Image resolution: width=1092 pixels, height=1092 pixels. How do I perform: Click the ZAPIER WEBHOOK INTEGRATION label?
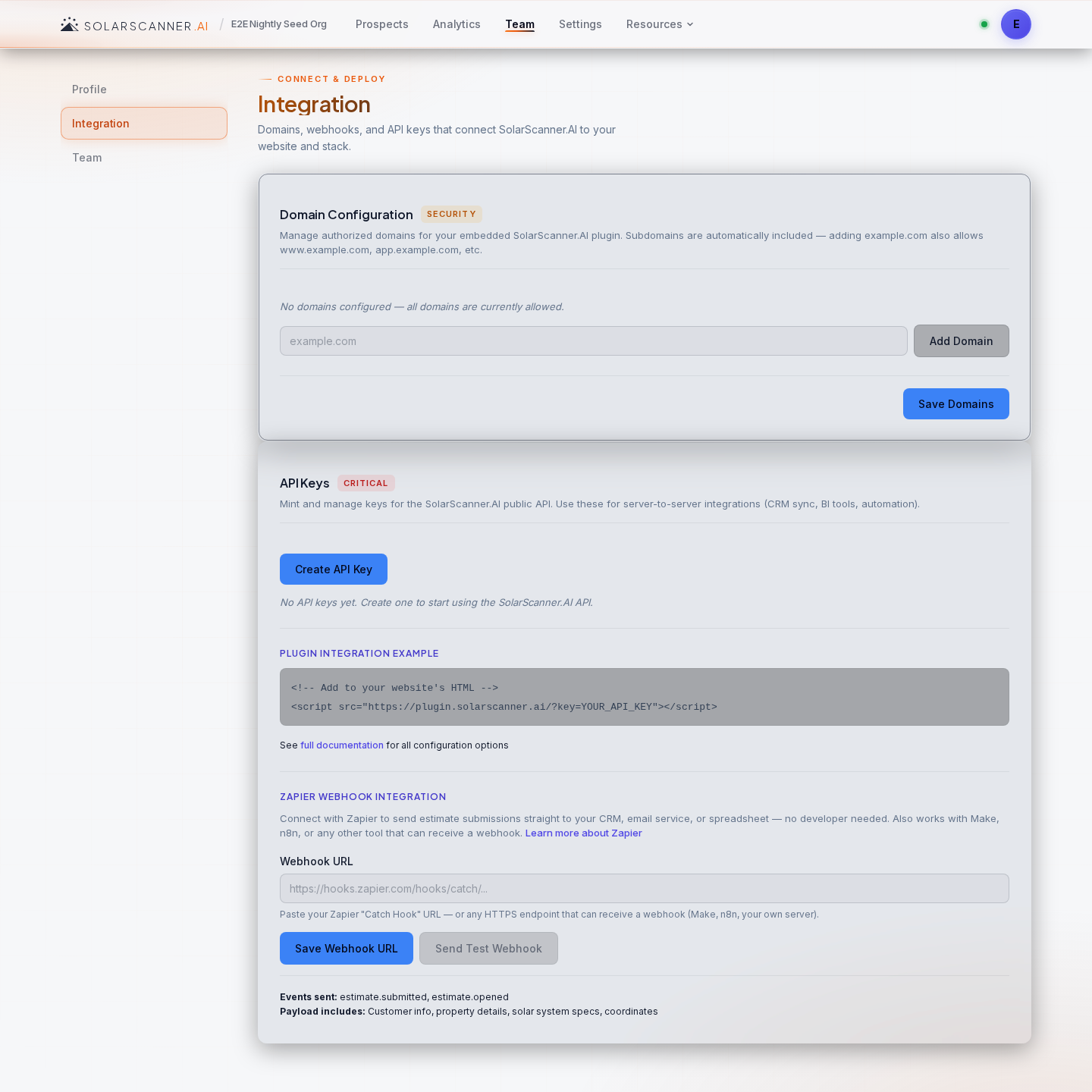[x=363, y=797]
